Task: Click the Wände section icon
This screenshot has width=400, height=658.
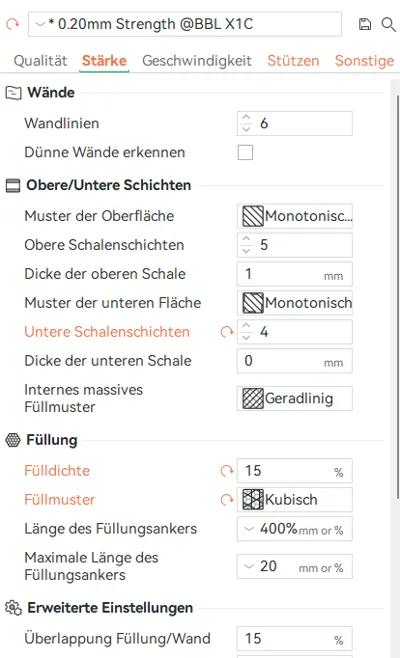Action: [x=13, y=93]
